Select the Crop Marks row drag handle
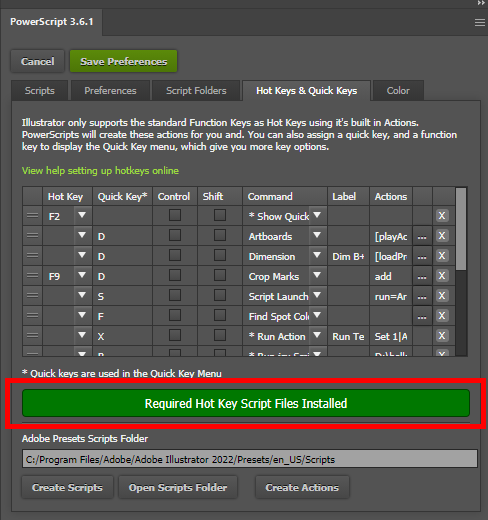The width and height of the screenshot is (488, 520). coord(32,276)
